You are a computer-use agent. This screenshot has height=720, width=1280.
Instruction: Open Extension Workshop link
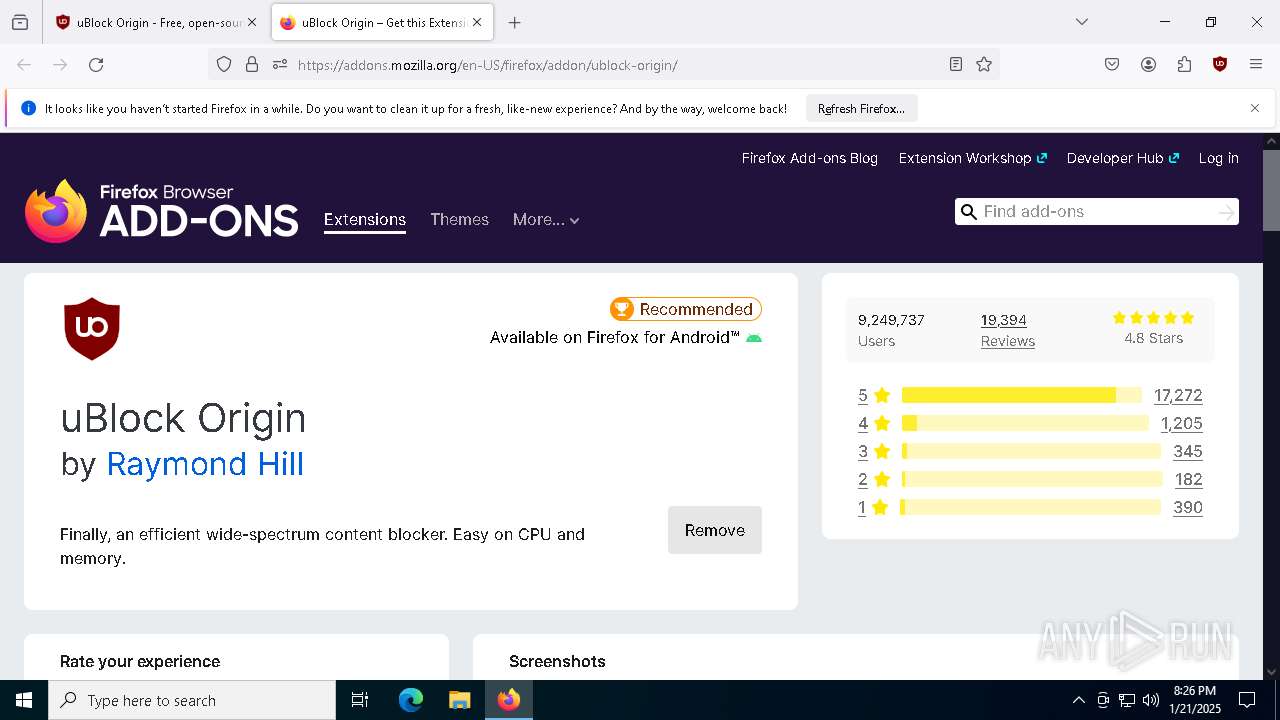click(x=972, y=158)
